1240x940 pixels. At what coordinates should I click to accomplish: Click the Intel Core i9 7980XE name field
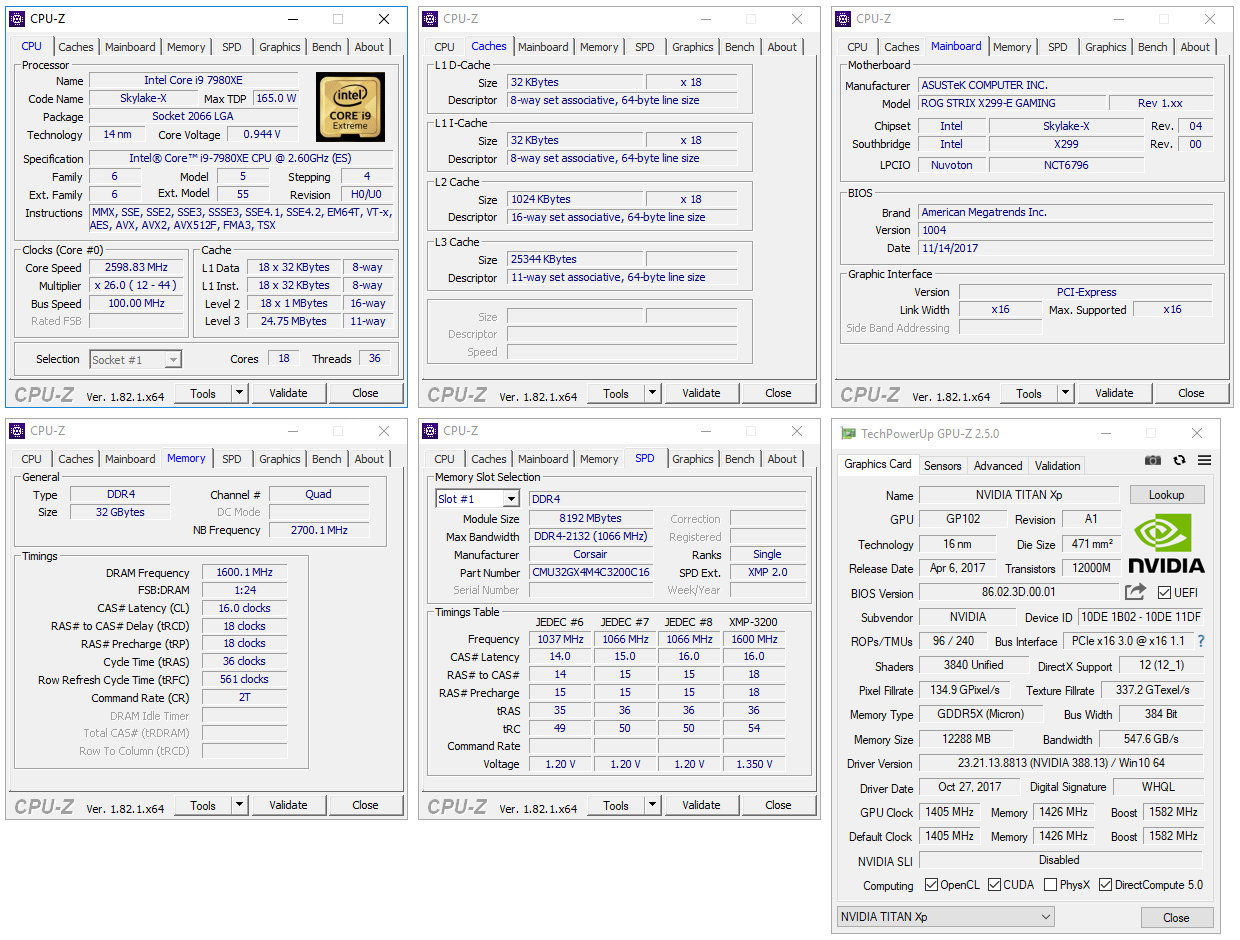(193, 80)
